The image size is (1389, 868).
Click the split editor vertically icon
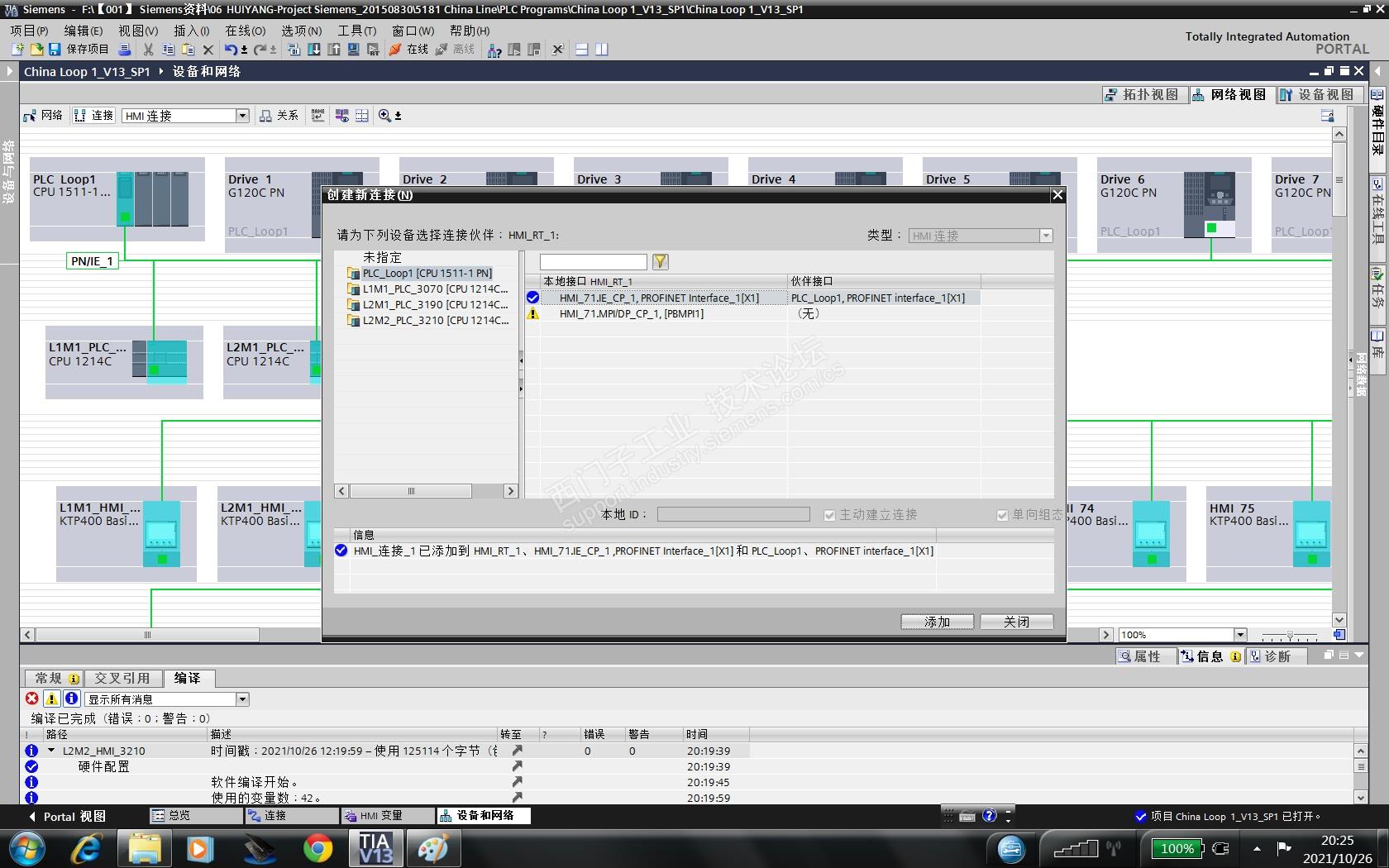(x=602, y=50)
